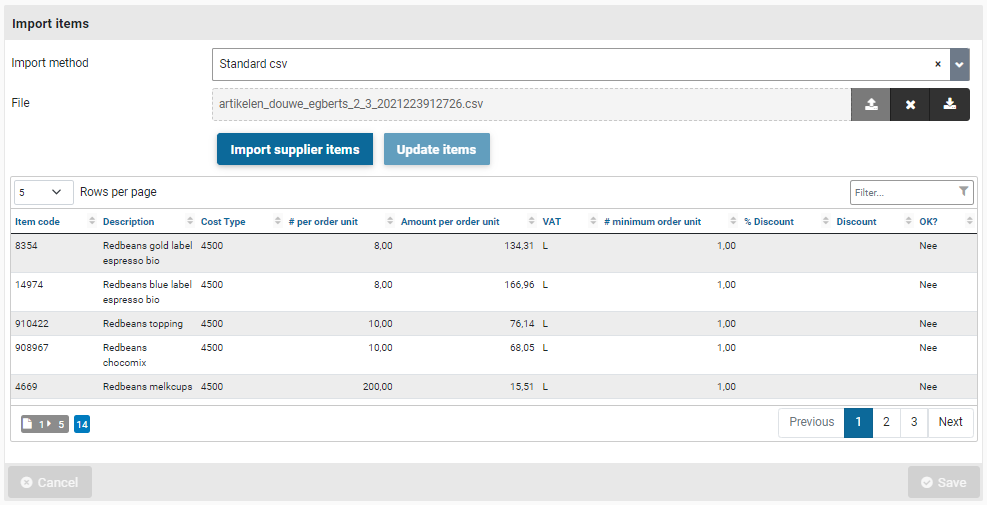Click into the Filter text field
987x505 pixels.
(x=902, y=192)
